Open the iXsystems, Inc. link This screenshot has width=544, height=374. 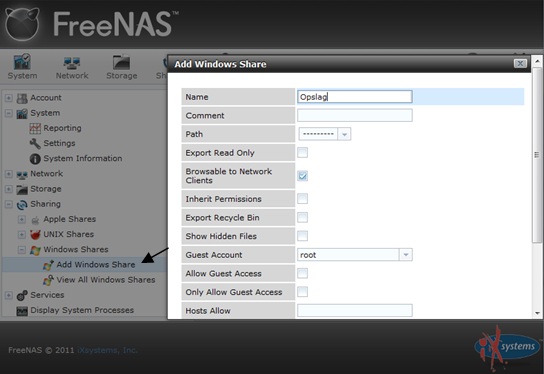pos(107,350)
